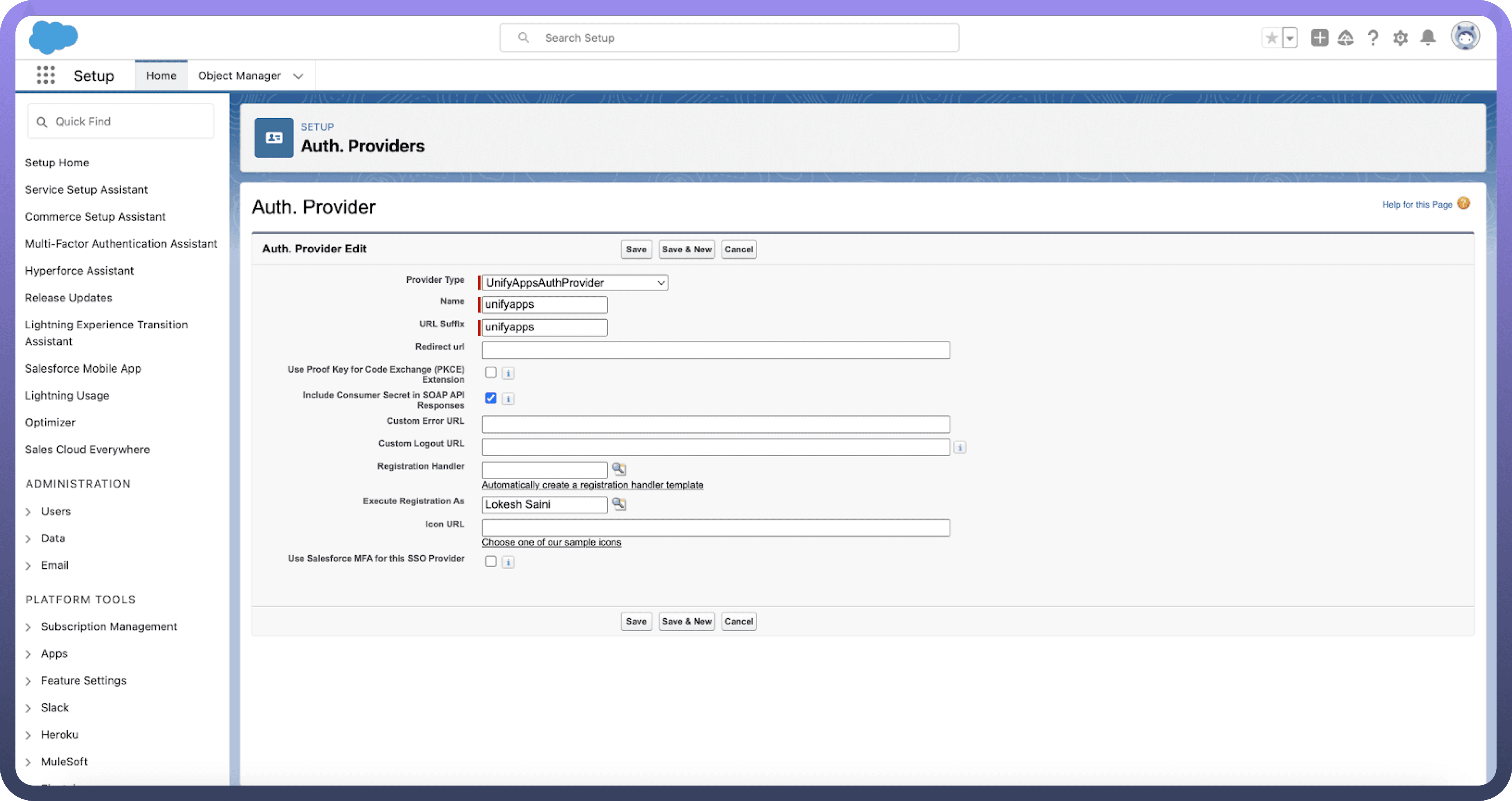The width and height of the screenshot is (1512, 801).
Task: Open the Favorites list dropdown arrow
Action: [x=1289, y=38]
